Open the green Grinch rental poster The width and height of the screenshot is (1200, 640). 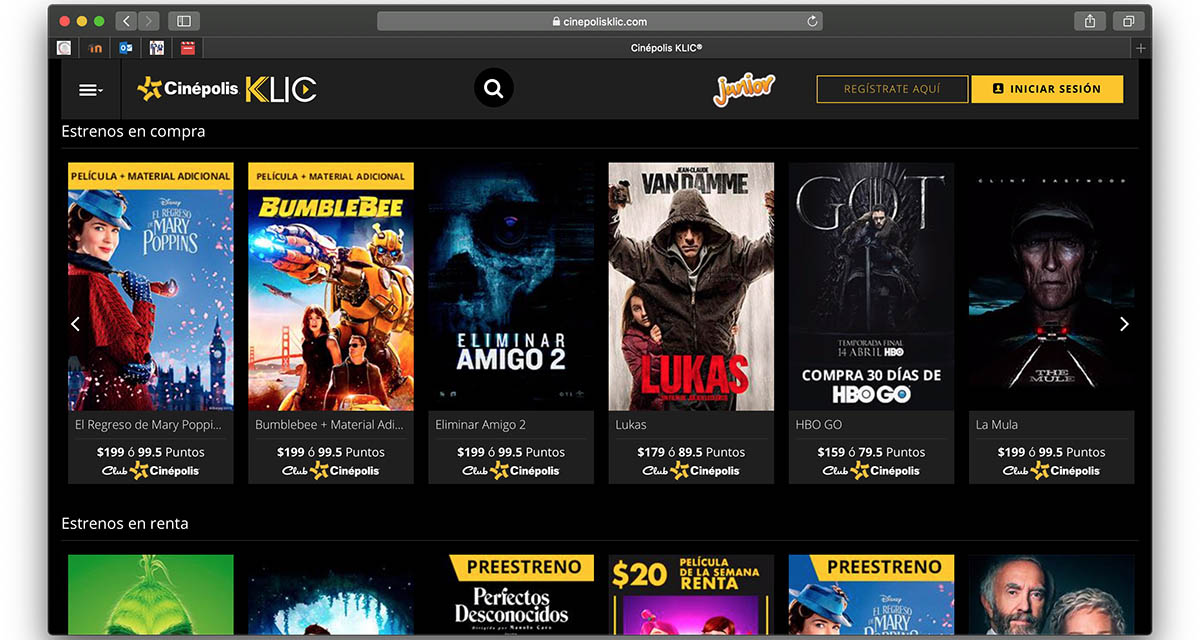(151, 596)
